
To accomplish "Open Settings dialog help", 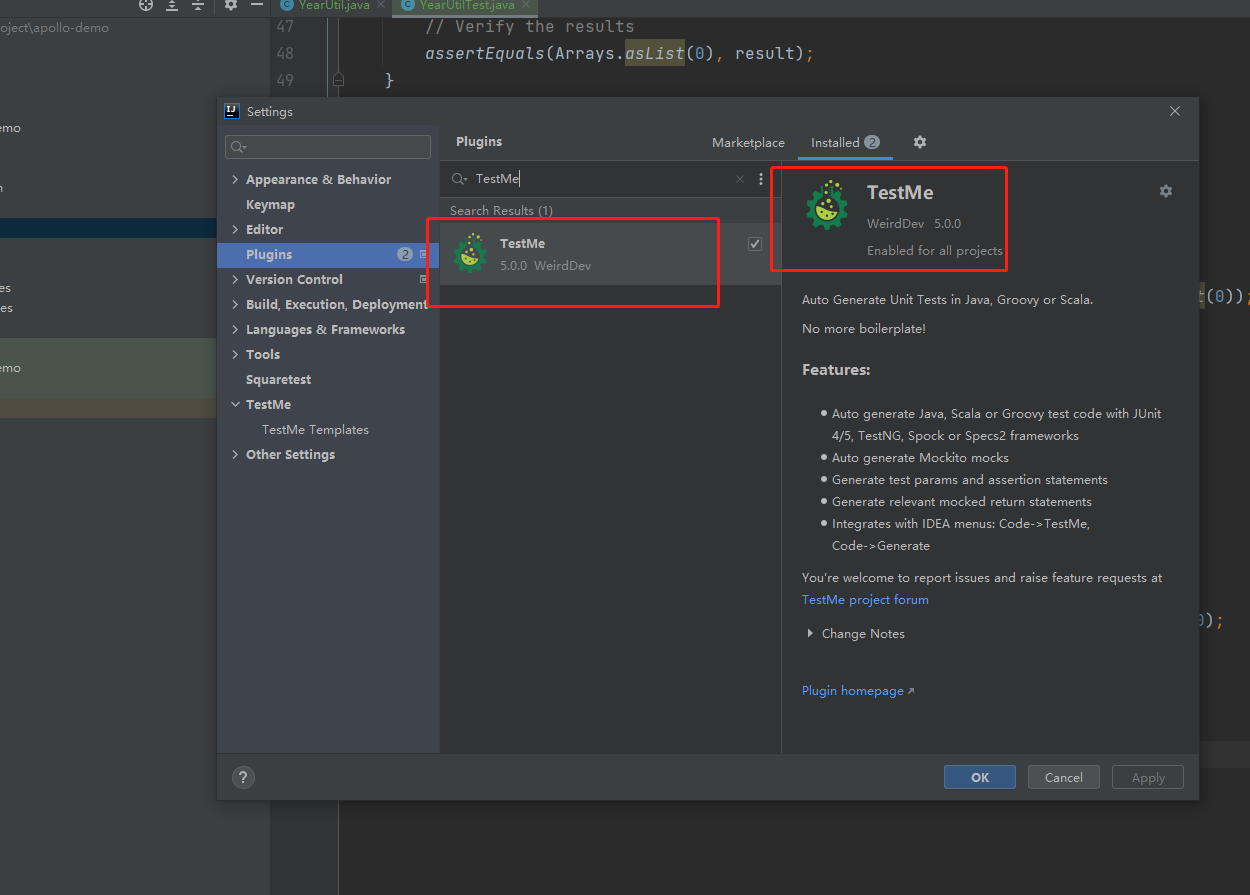I will pos(243,777).
